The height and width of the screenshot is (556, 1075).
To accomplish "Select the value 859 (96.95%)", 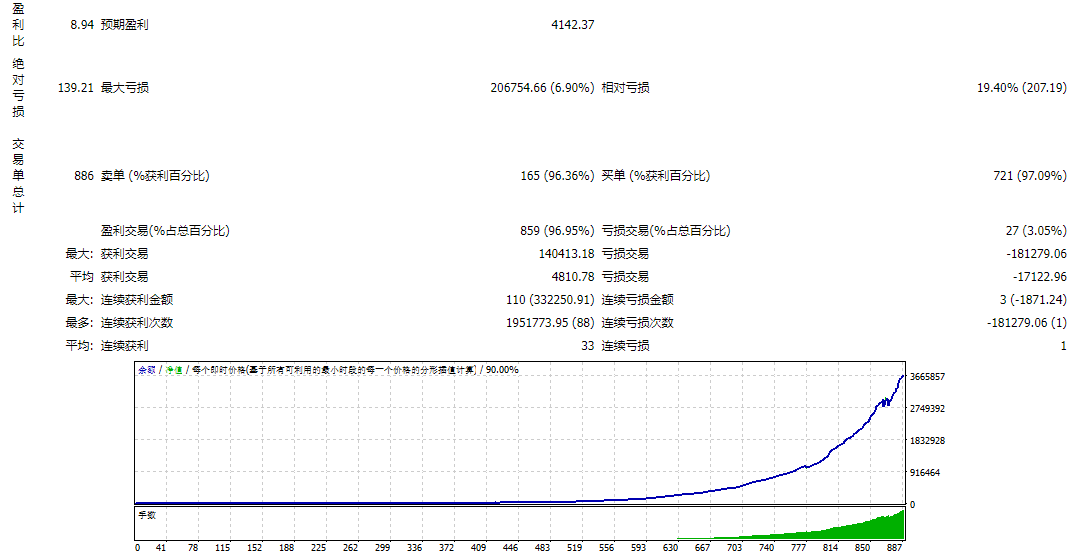I will pos(557,231).
